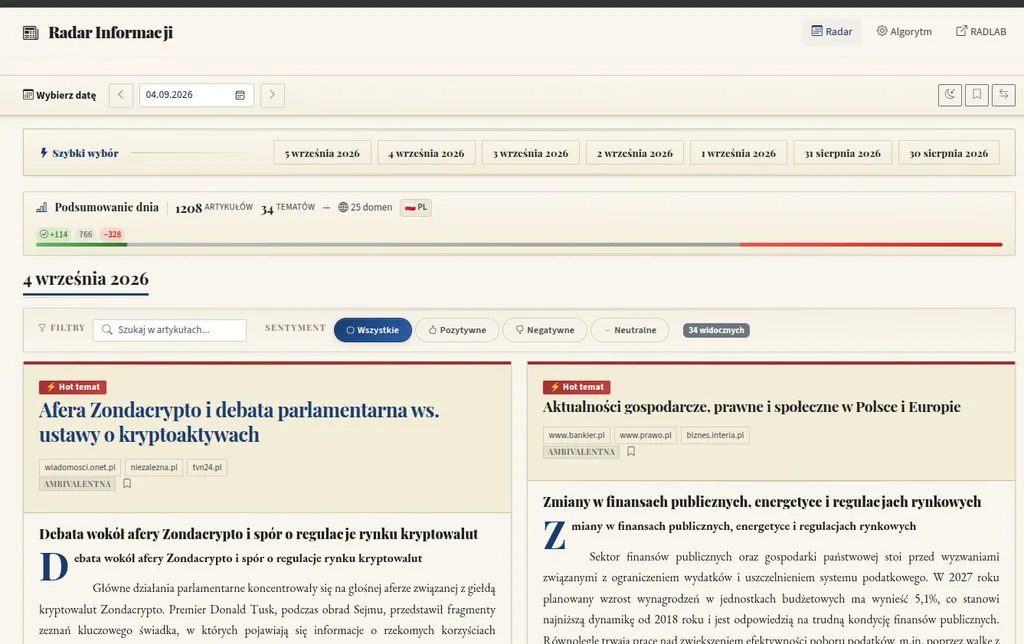Viewport: 1024px width, 644px height.
Task: Bookmark the Aktualności gospodarcze topic
Action: 631,451
